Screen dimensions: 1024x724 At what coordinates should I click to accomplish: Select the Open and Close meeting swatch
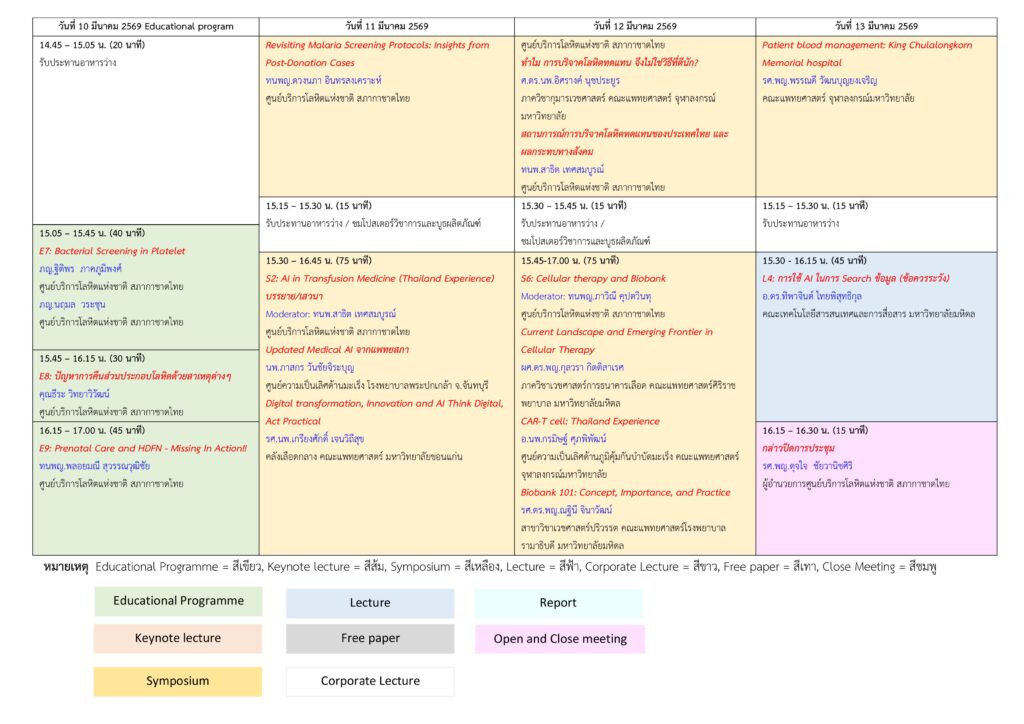point(559,639)
